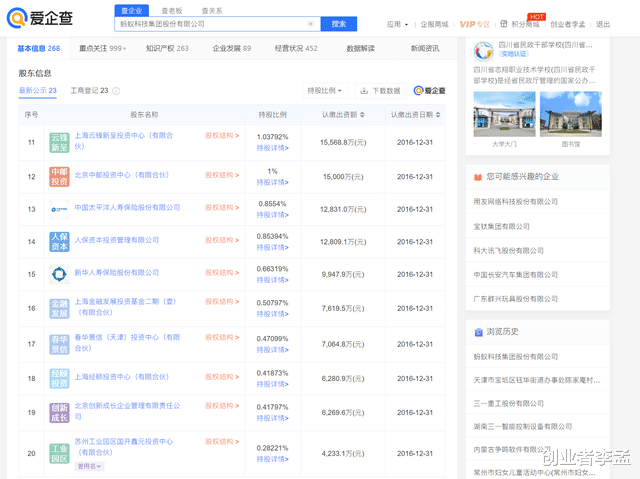
Task: Select the 企业发展 89 tab
Action: tap(231, 49)
